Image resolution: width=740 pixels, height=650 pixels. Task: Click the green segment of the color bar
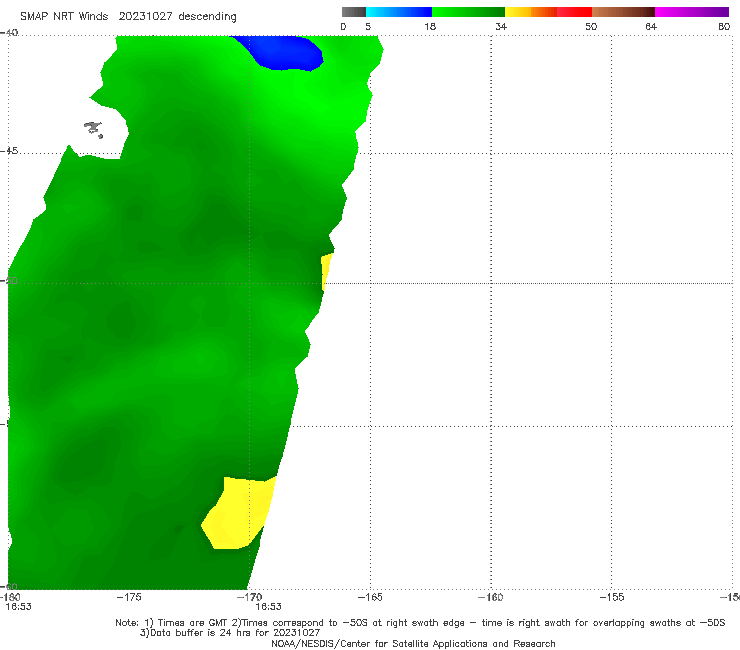tap(468, 12)
